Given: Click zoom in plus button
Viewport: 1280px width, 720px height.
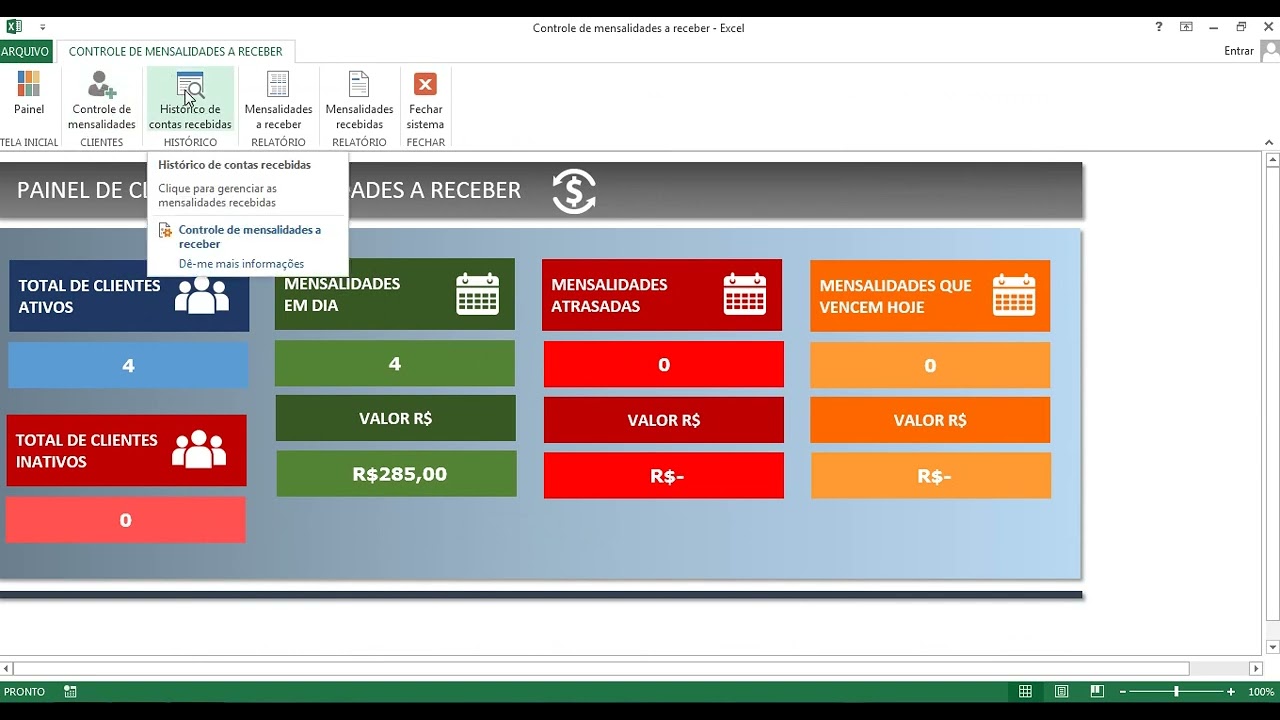Looking at the screenshot, I should (x=1230, y=691).
